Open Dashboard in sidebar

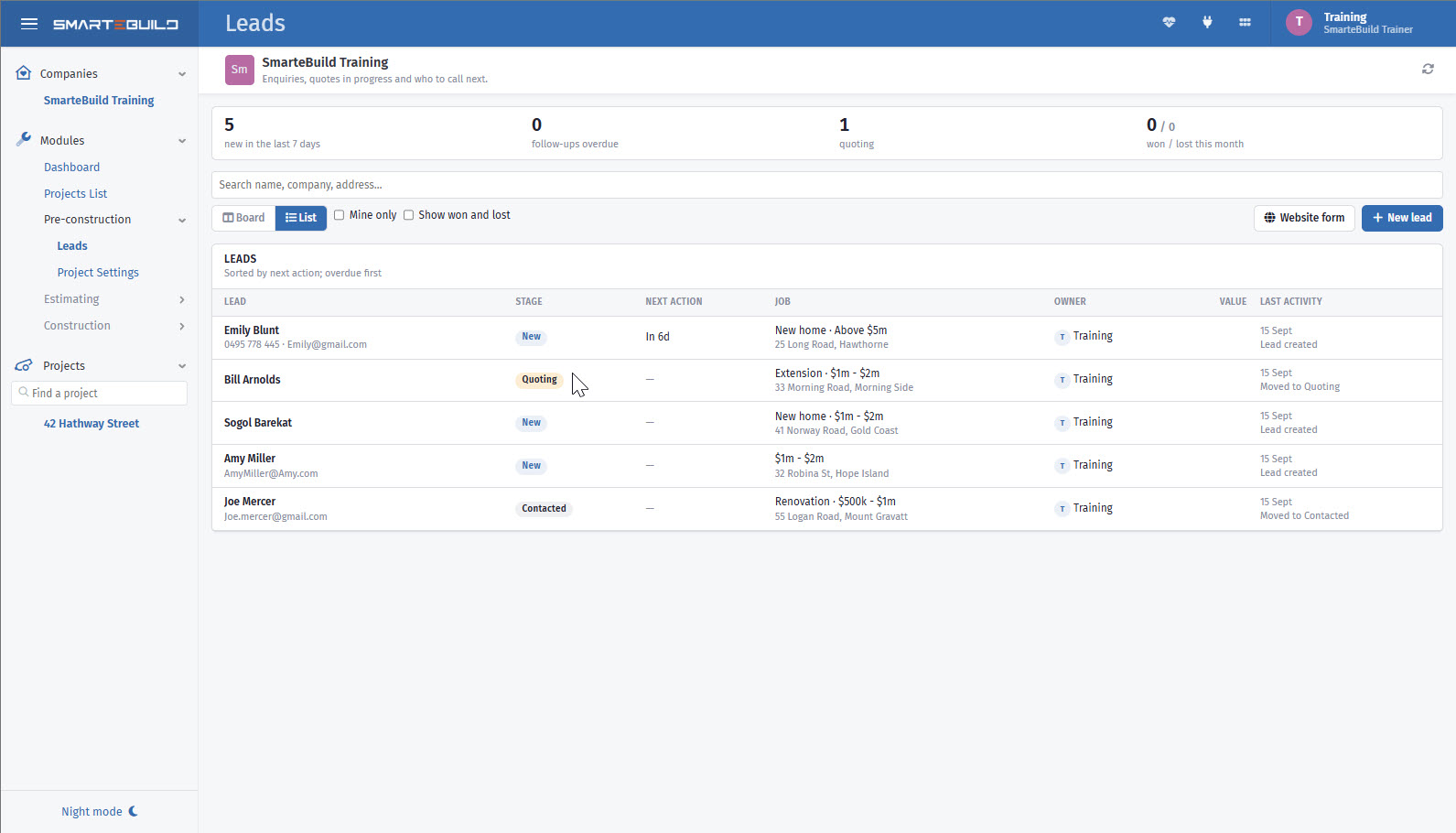click(71, 168)
